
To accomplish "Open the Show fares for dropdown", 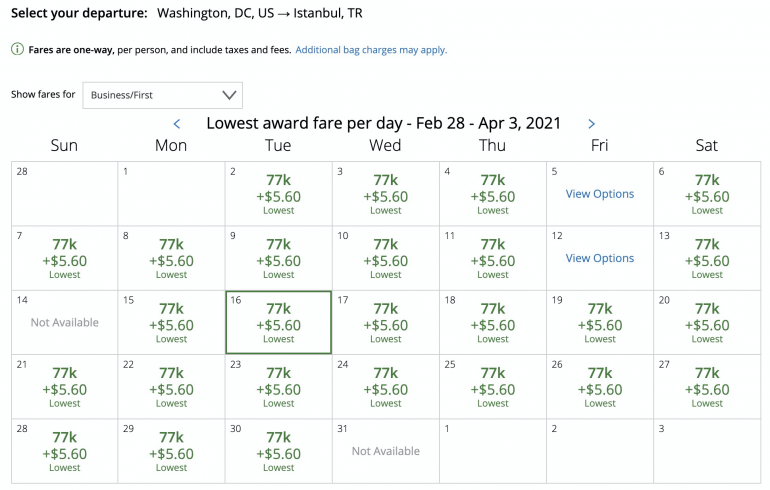I will [x=163, y=95].
